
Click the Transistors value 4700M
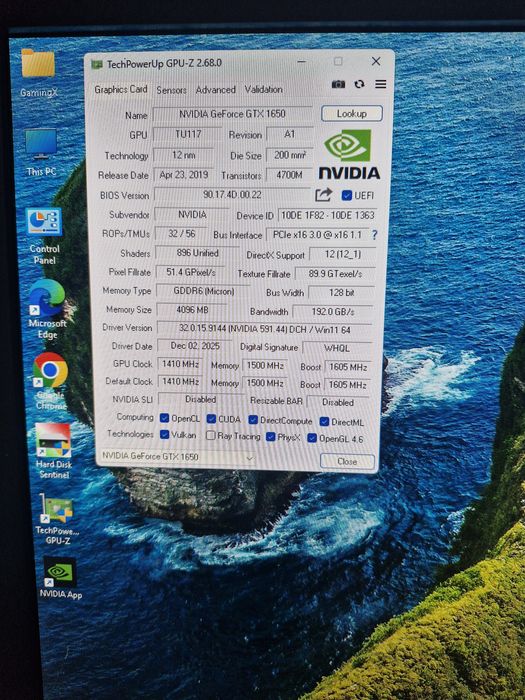[x=290, y=175]
